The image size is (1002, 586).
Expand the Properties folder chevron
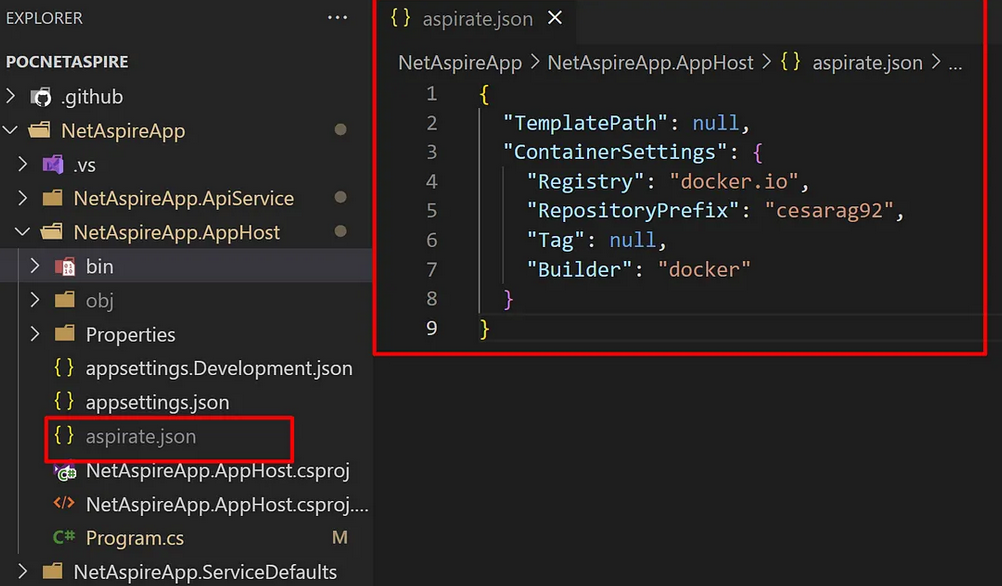click(35, 334)
